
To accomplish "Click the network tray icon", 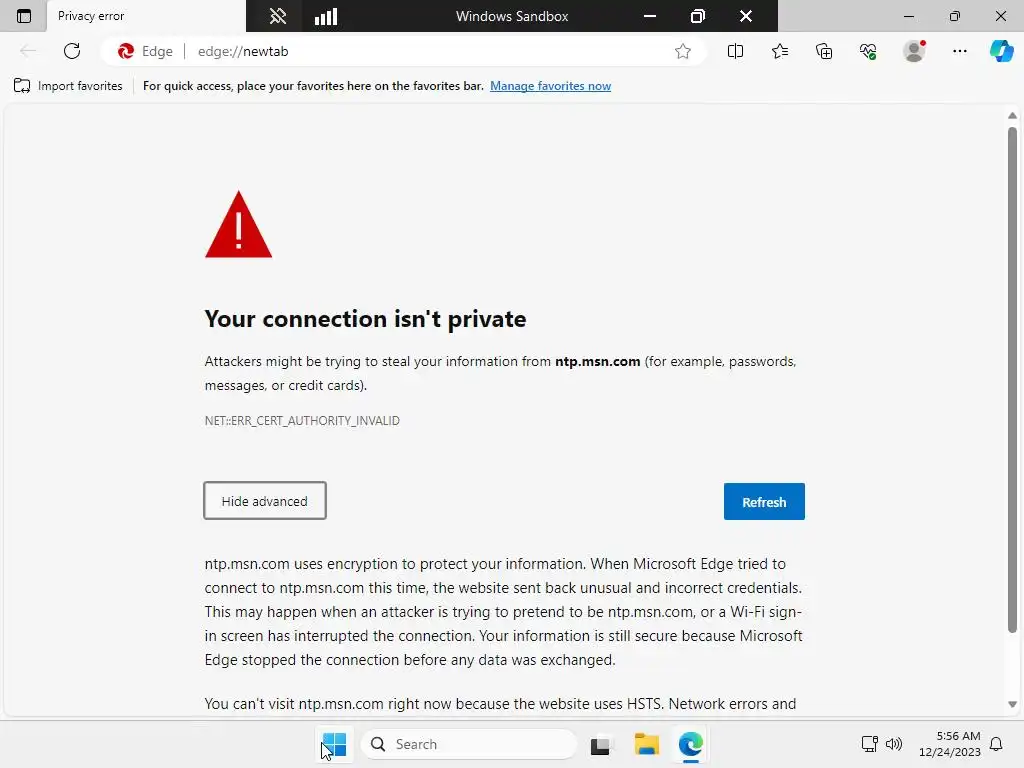I will tap(869, 744).
